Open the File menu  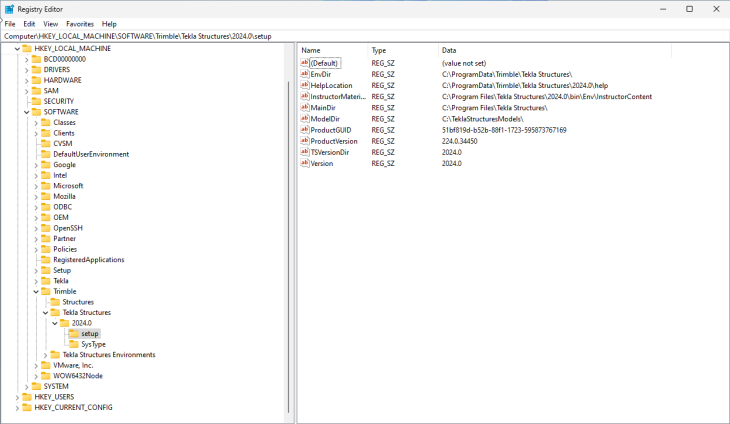10,24
